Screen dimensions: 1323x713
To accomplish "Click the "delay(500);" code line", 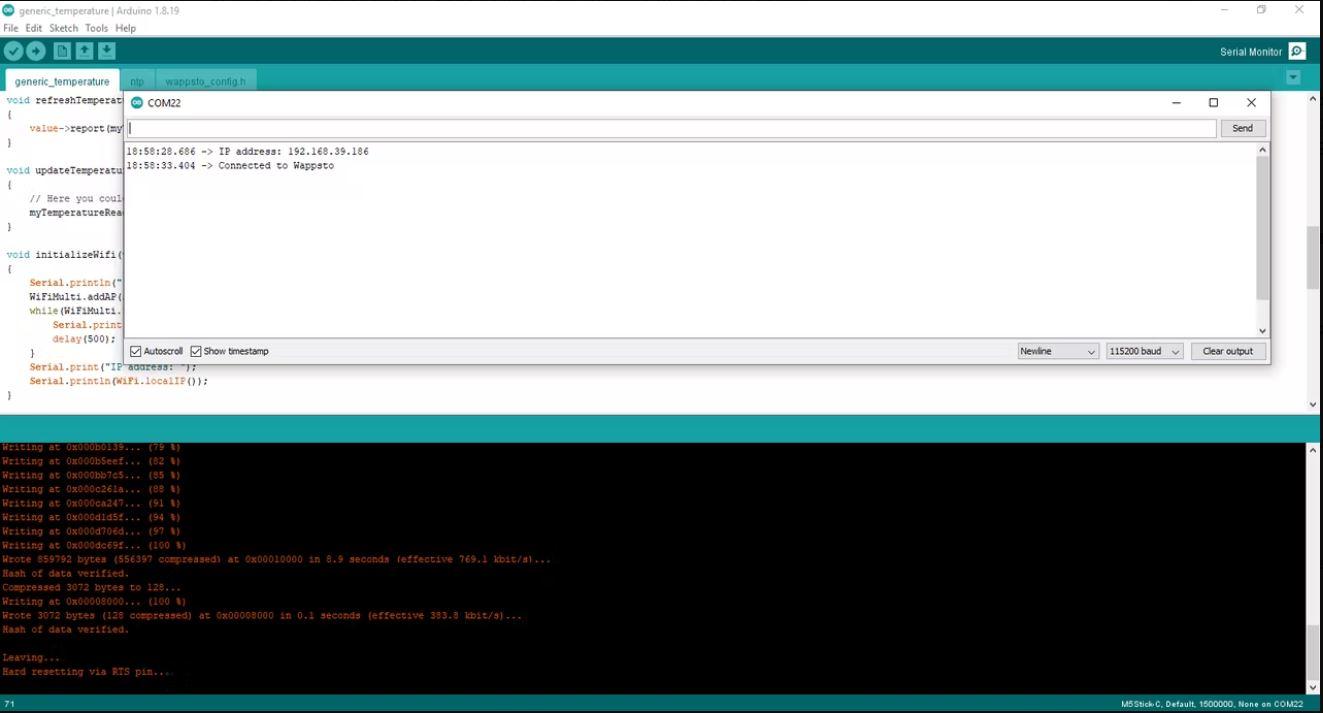I will click(84, 339).
